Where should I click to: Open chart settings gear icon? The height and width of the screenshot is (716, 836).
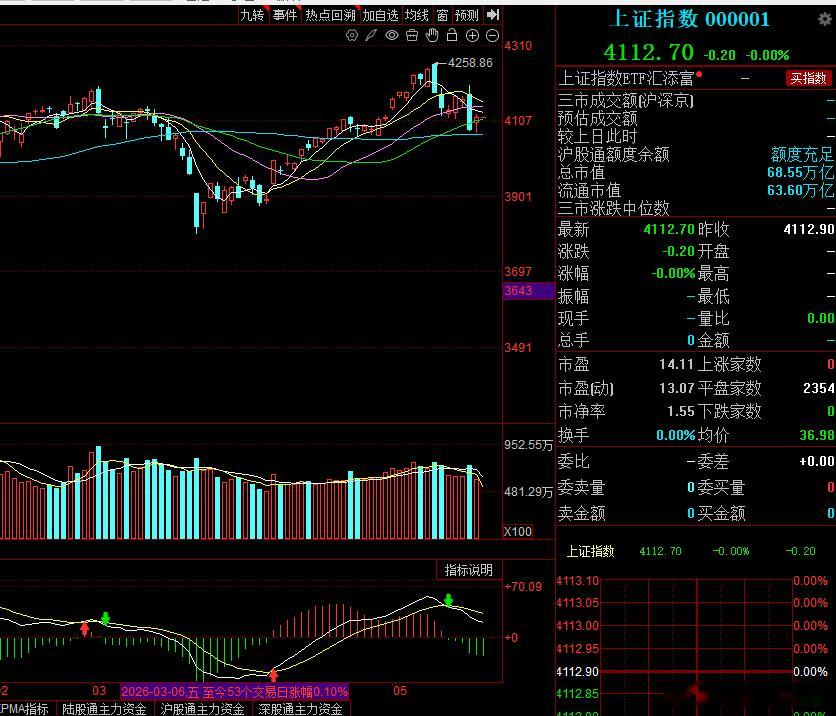pos(352,36)
